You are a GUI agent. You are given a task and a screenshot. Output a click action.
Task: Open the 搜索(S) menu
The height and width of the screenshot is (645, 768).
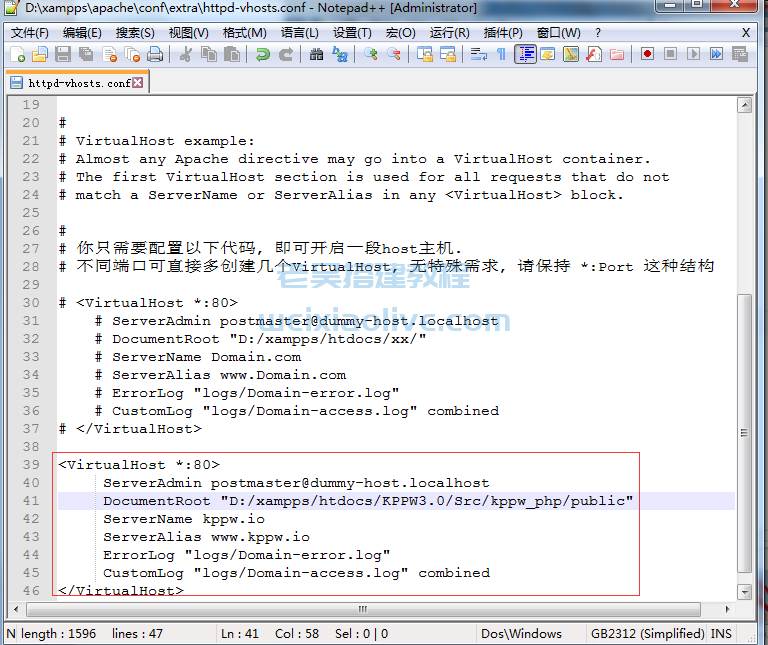coord(135,33)
